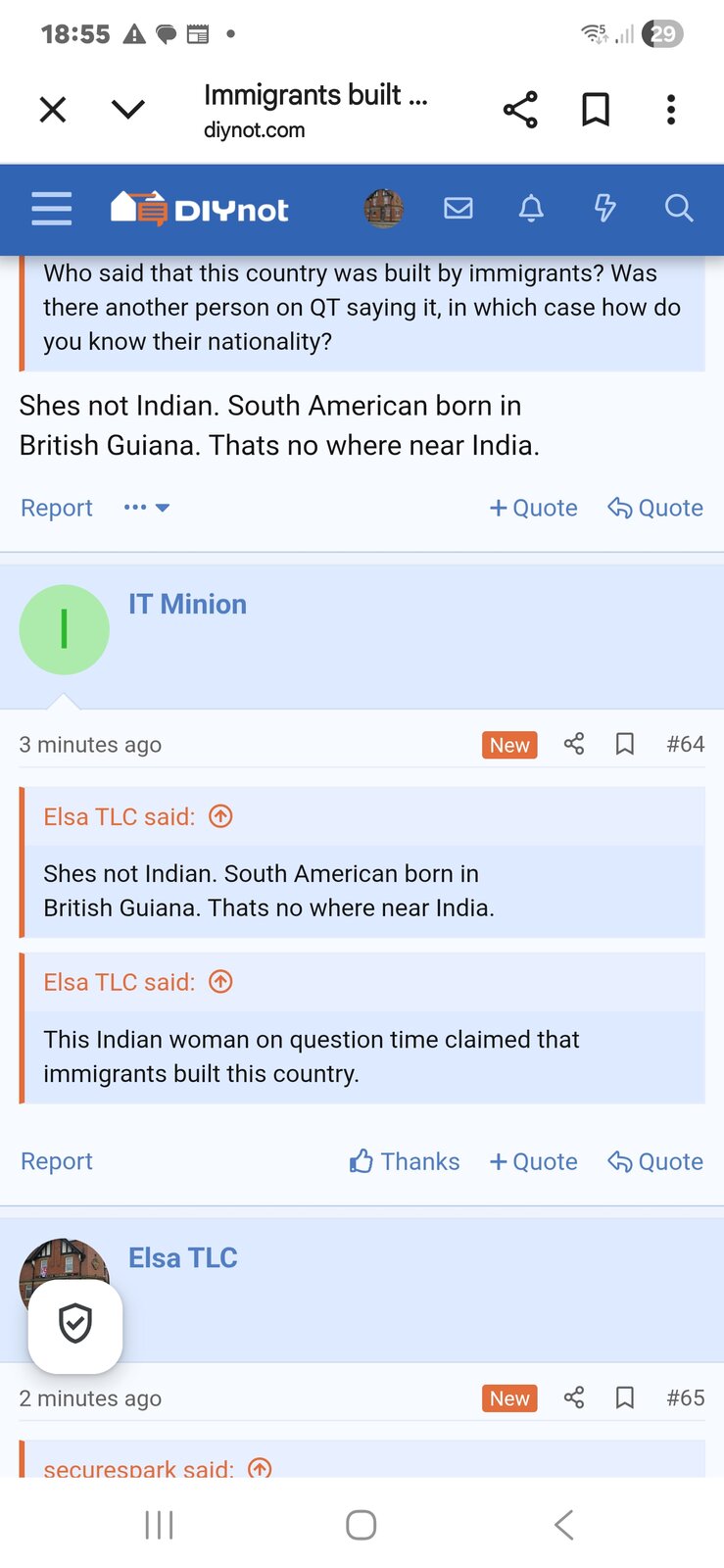Viewport: 724px width, 1568px height.
Task: Open the DIYnot hamburger menu
Action: (52, 209)
